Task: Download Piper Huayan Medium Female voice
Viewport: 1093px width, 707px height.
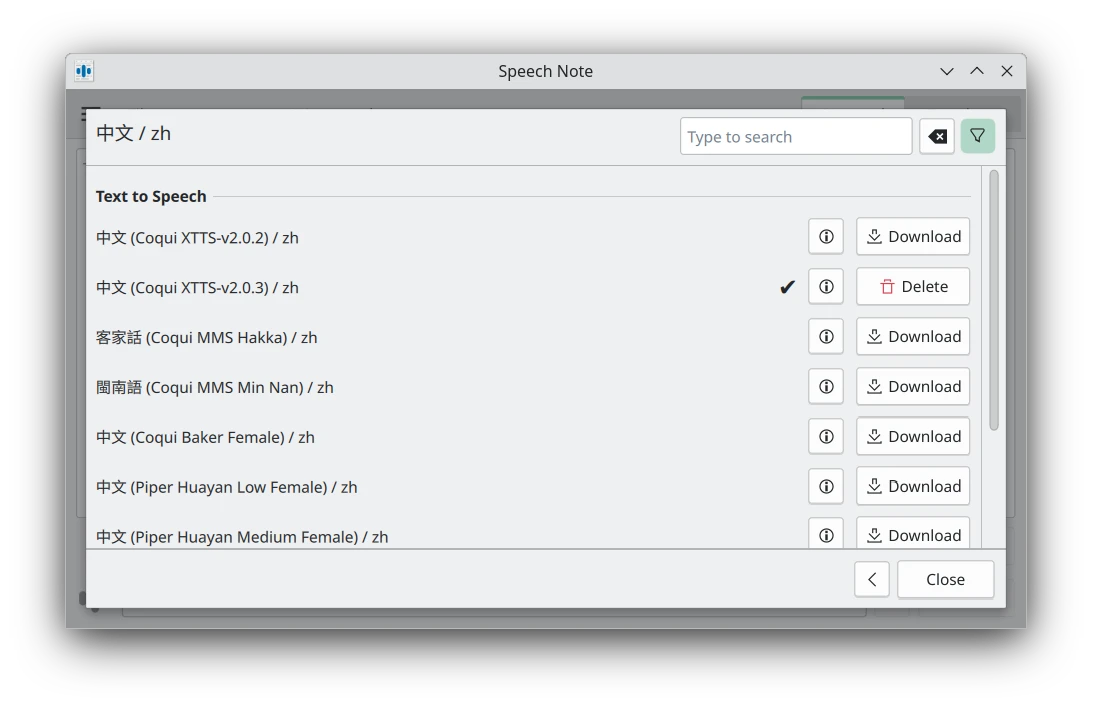Action: click(913, 535)
